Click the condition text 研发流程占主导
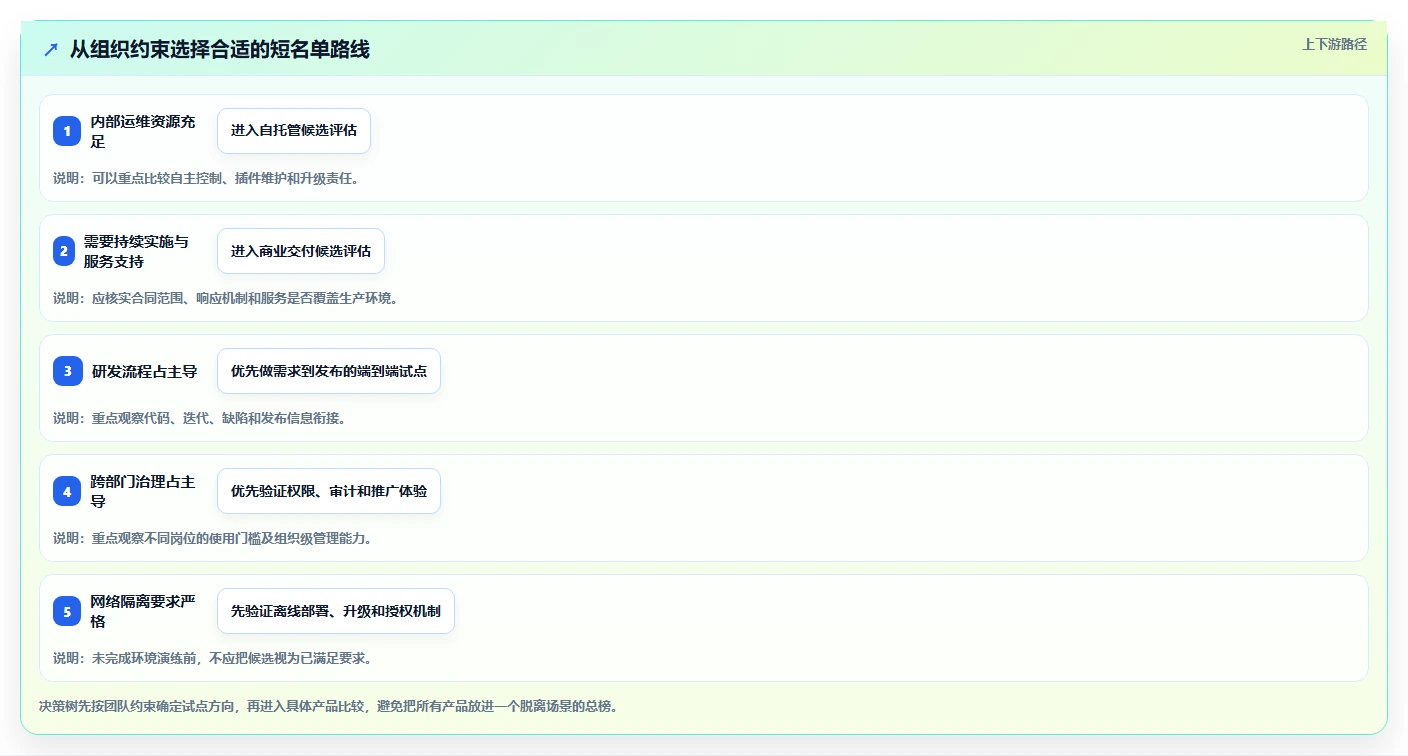The width and height of the screenshot is (1408, 756). pyautogui.click(x=144, y=371)
